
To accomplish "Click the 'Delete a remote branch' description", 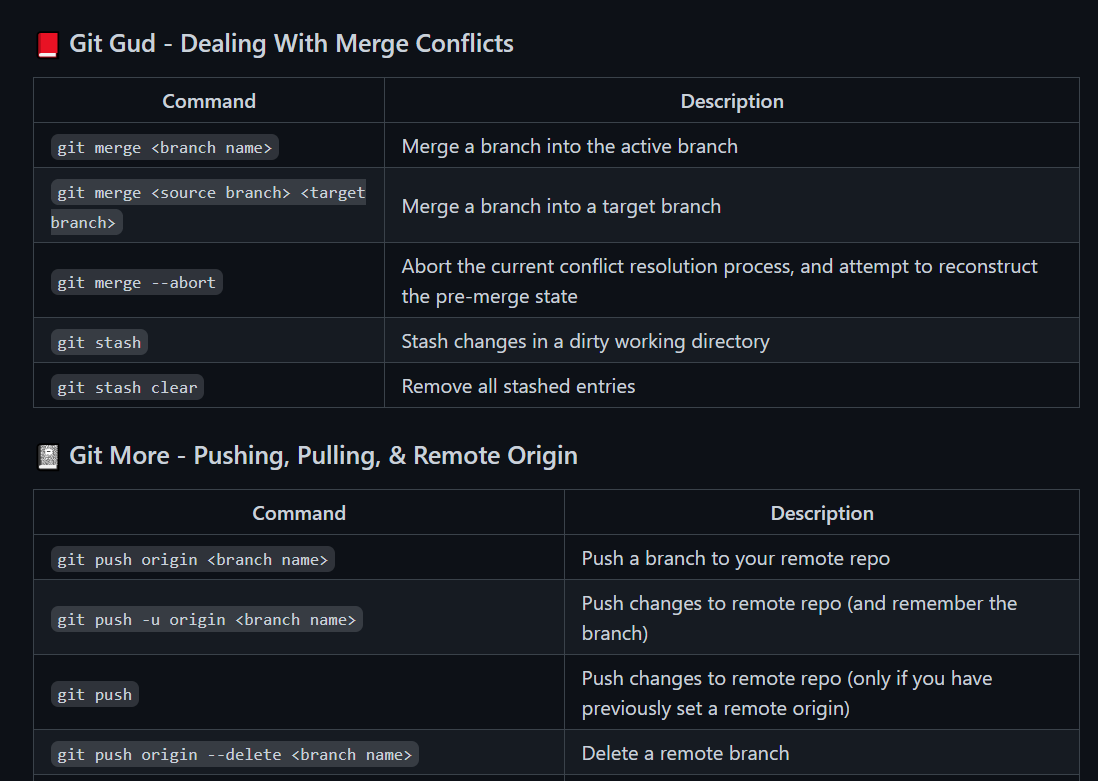I will [686, 753].
